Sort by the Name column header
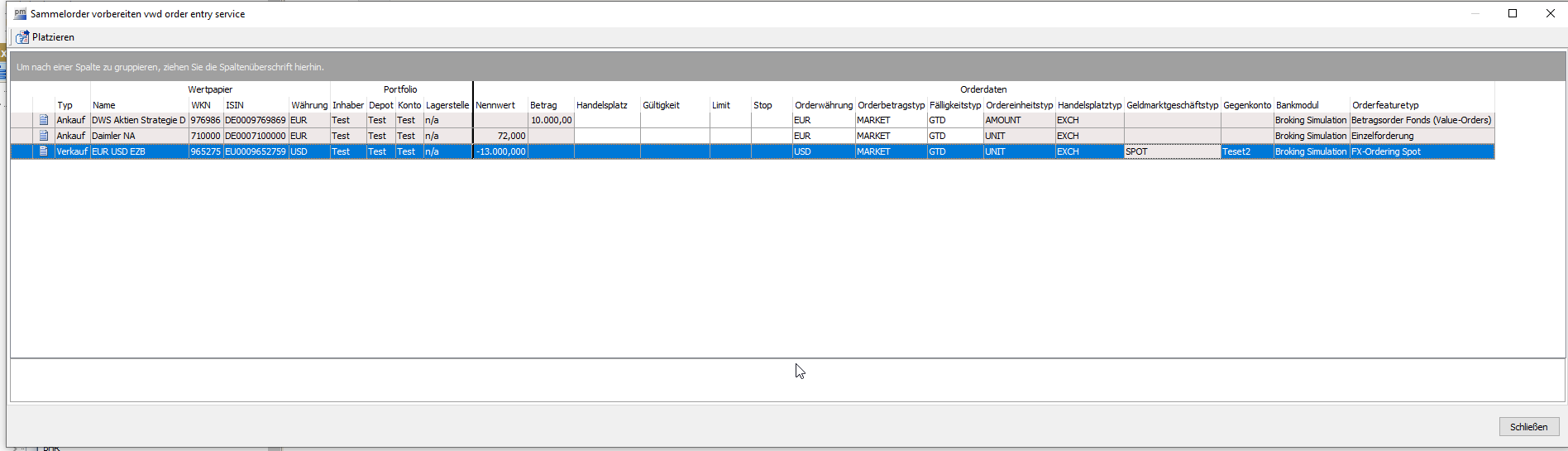 (104, 105)
